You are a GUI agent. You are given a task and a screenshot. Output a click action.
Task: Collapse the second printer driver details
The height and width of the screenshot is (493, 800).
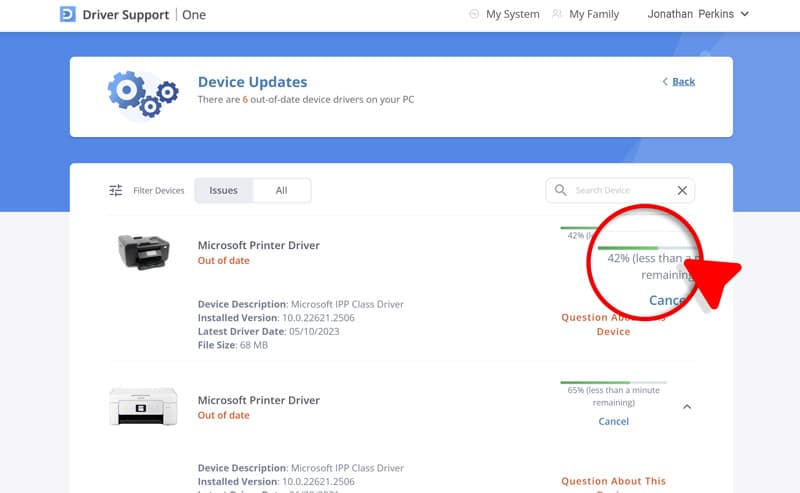(x=687, y=407)
